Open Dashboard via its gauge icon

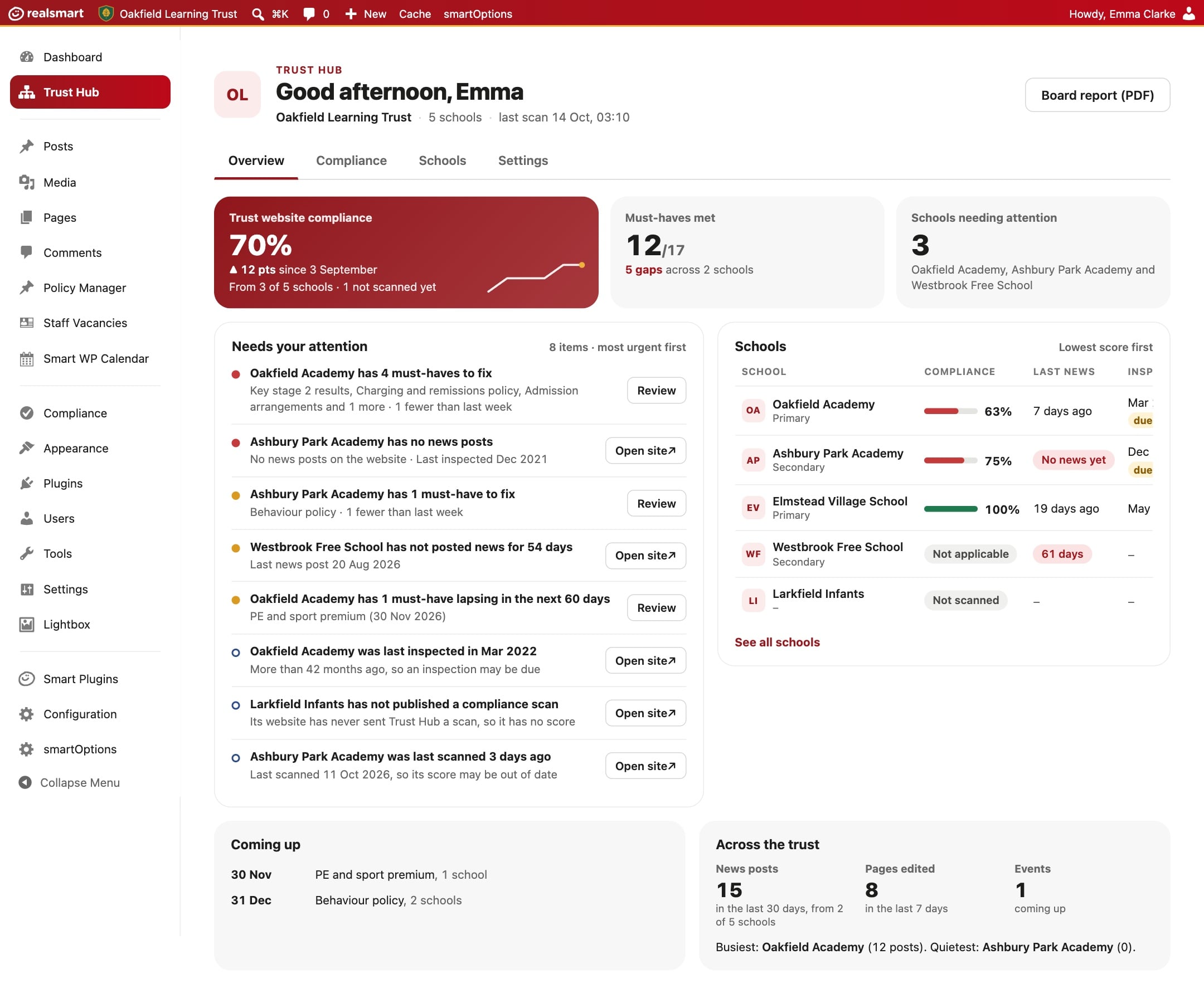point(26,57)
